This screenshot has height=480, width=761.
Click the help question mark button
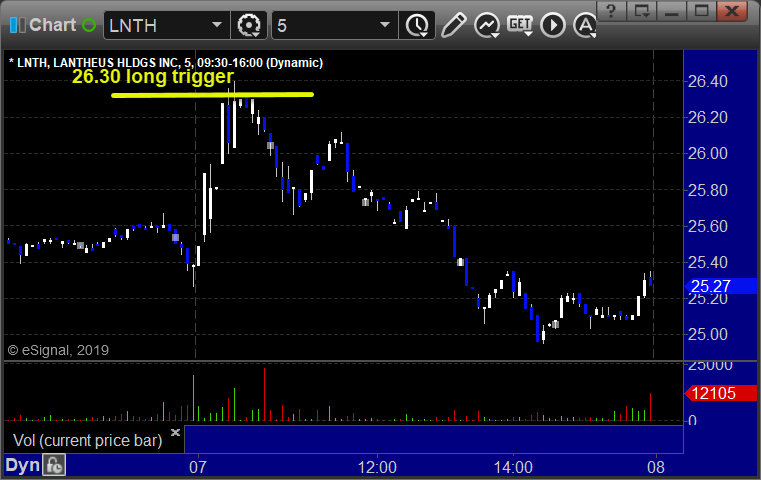click(611, 11)
